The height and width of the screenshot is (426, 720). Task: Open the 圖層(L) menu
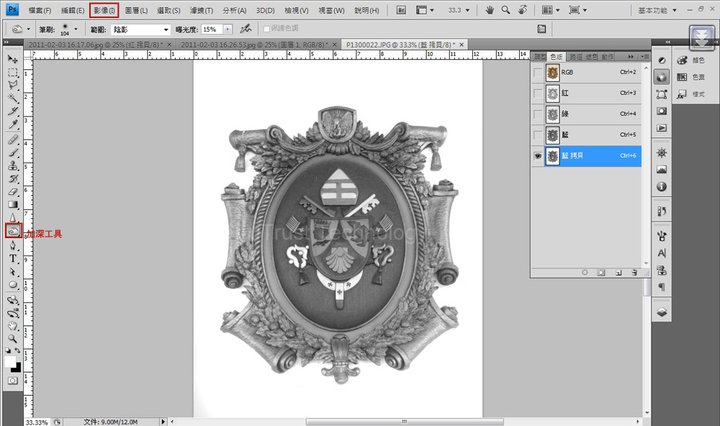pos(136,10)
